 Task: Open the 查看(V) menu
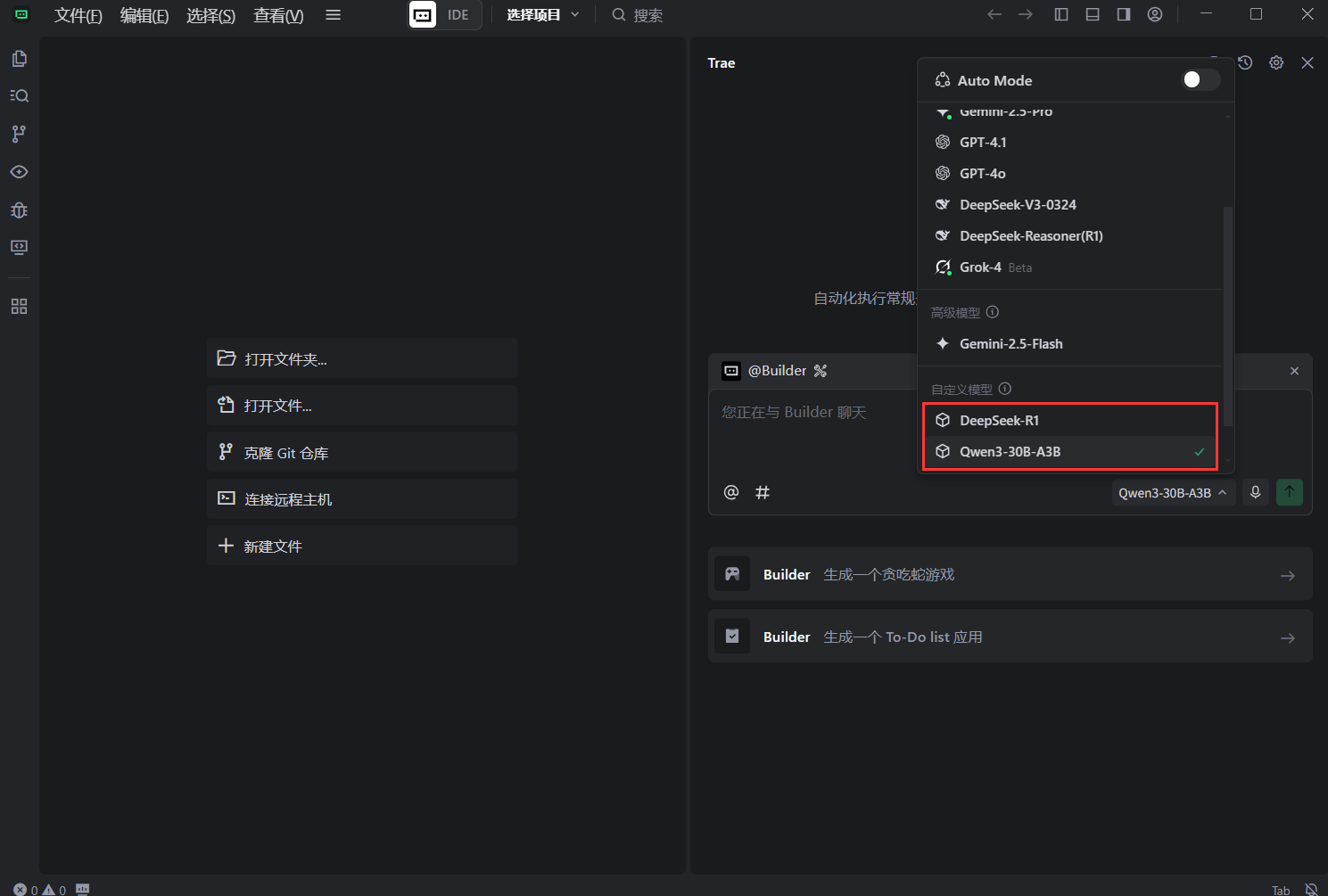pyautogui.click(x=278, y=15)
